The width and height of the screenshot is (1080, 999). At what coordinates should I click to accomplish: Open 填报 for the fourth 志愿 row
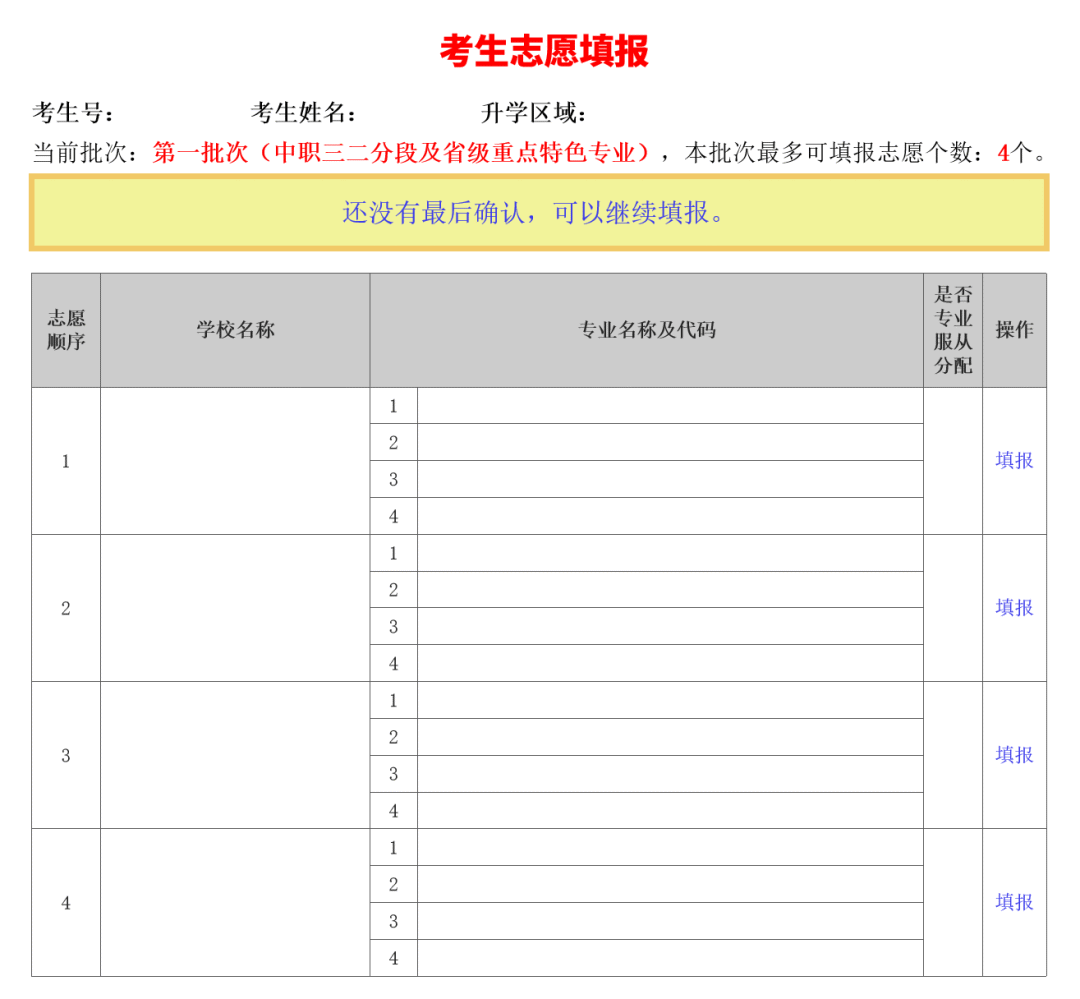pos(1014,902)
